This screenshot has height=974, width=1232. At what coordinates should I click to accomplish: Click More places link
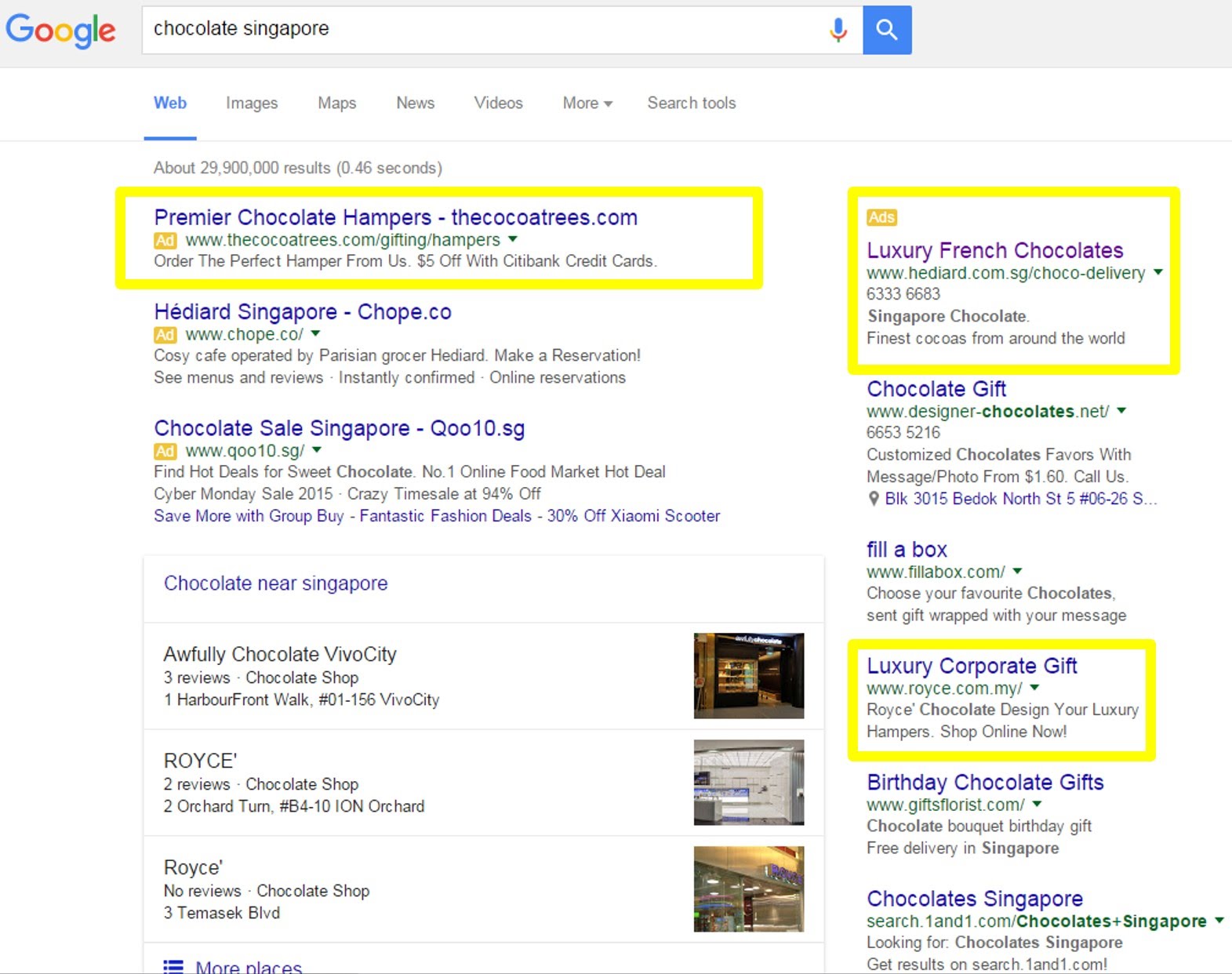[x=249, y=966]
